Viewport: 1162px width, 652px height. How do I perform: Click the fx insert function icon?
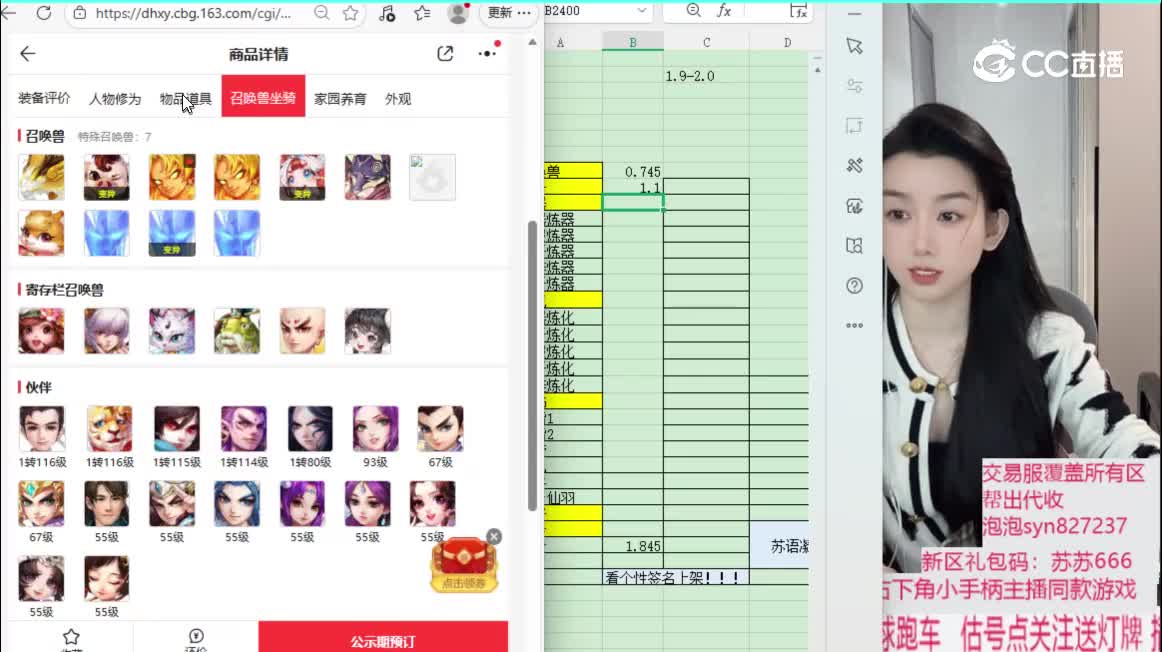coord(724,10)
